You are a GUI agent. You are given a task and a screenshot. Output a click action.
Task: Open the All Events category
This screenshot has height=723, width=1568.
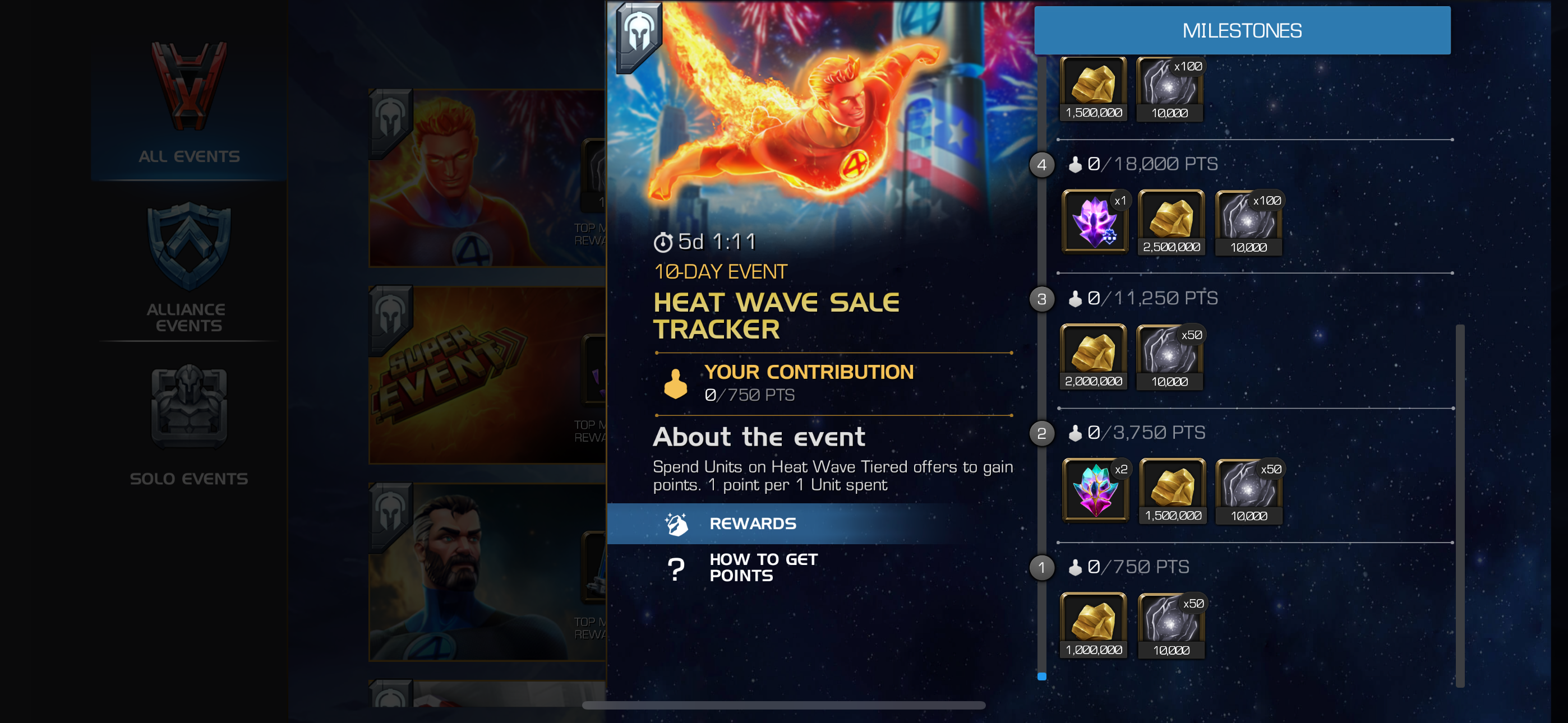coord(188,104)
